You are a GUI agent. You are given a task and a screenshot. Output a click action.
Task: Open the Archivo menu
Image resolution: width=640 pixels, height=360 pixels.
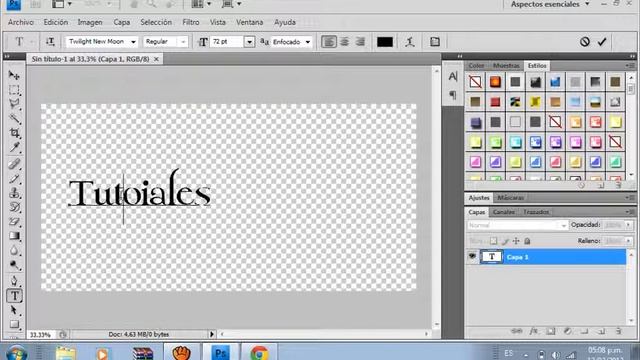coord(21,22)
